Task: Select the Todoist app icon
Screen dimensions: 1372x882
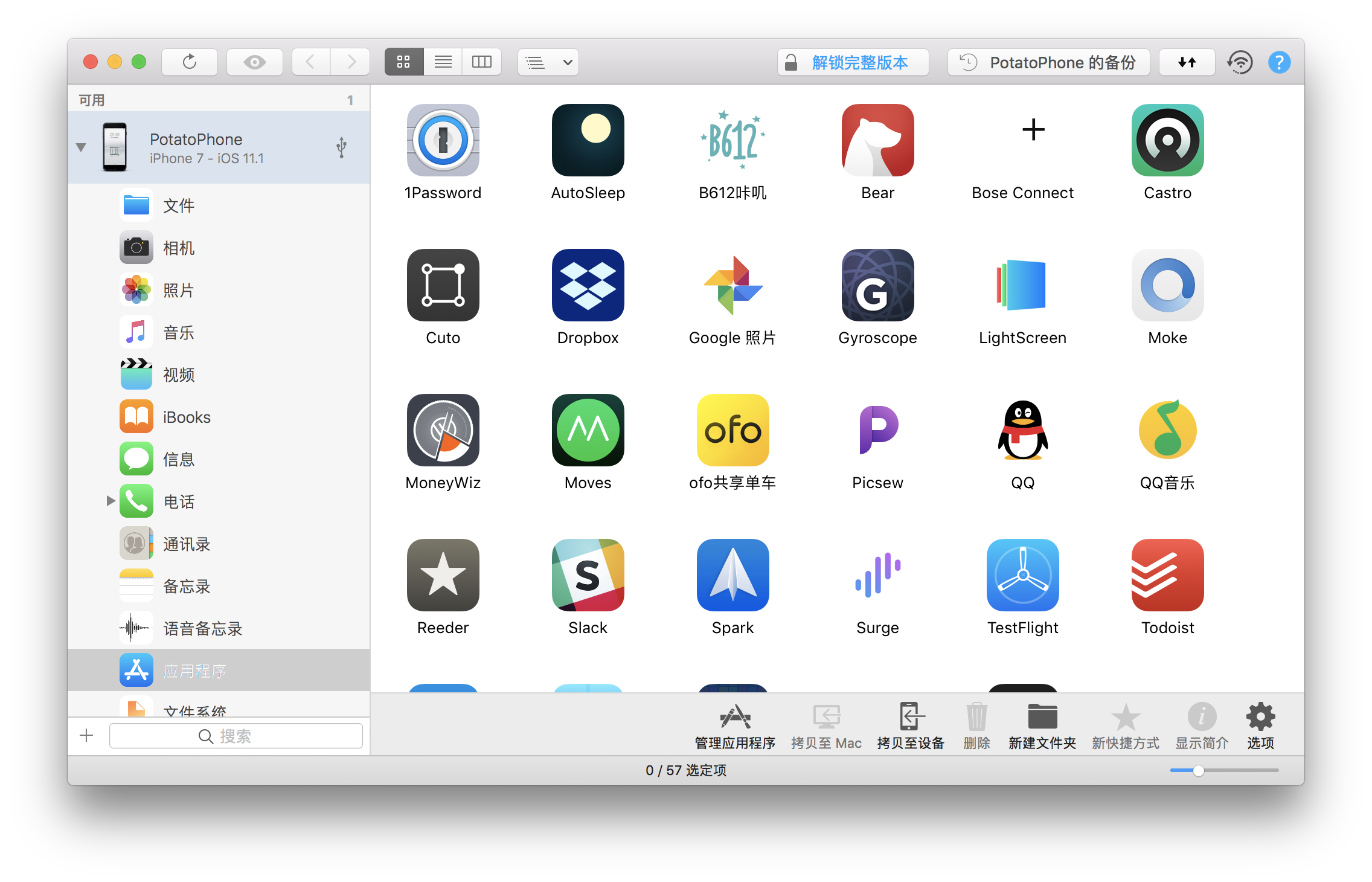Action: point(1167,575)
